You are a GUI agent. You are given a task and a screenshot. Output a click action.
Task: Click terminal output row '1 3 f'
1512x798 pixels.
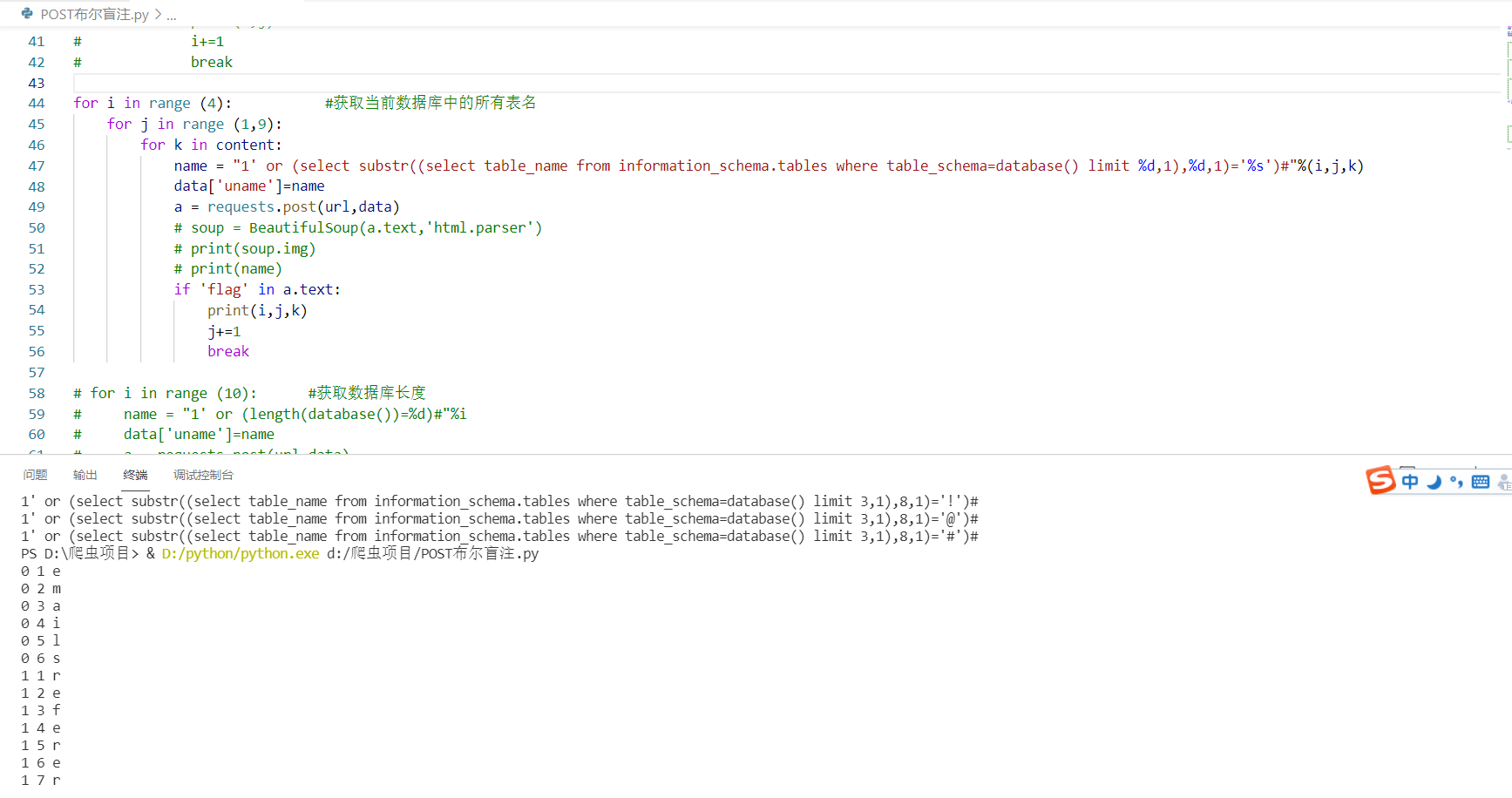pyautogui.click(x=41, y=711)
